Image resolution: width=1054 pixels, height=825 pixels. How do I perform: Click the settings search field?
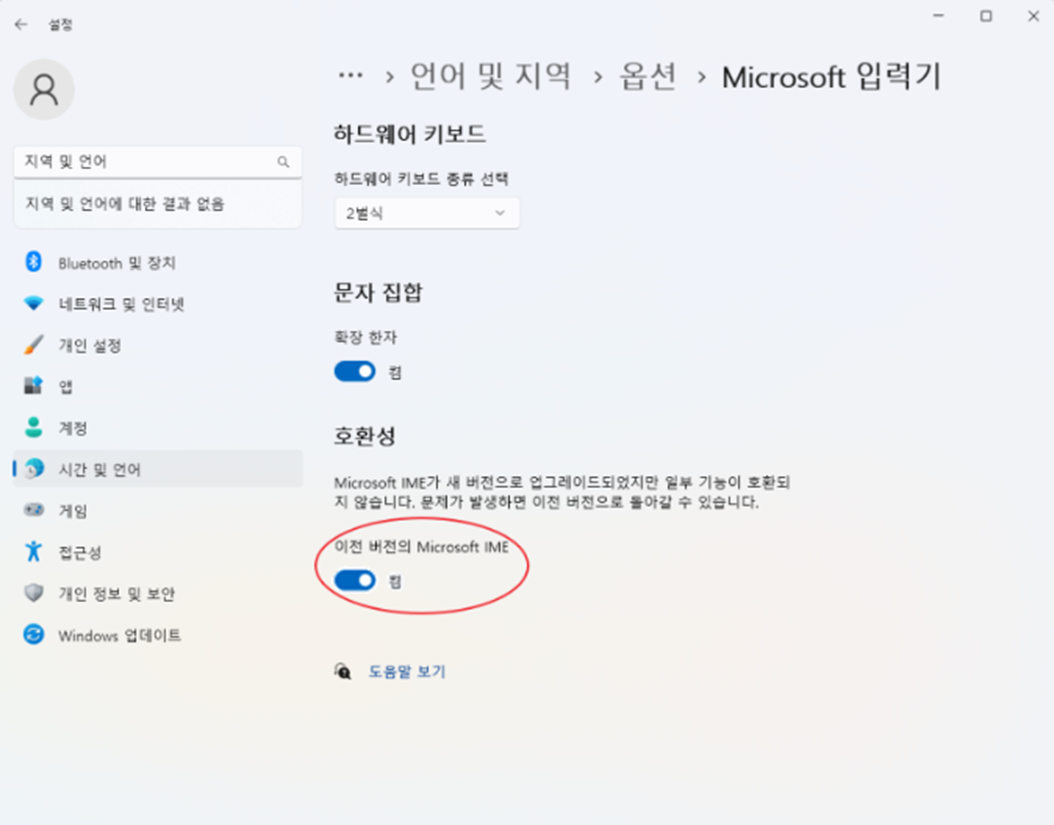pyautogui.click(x=158, y=162)
